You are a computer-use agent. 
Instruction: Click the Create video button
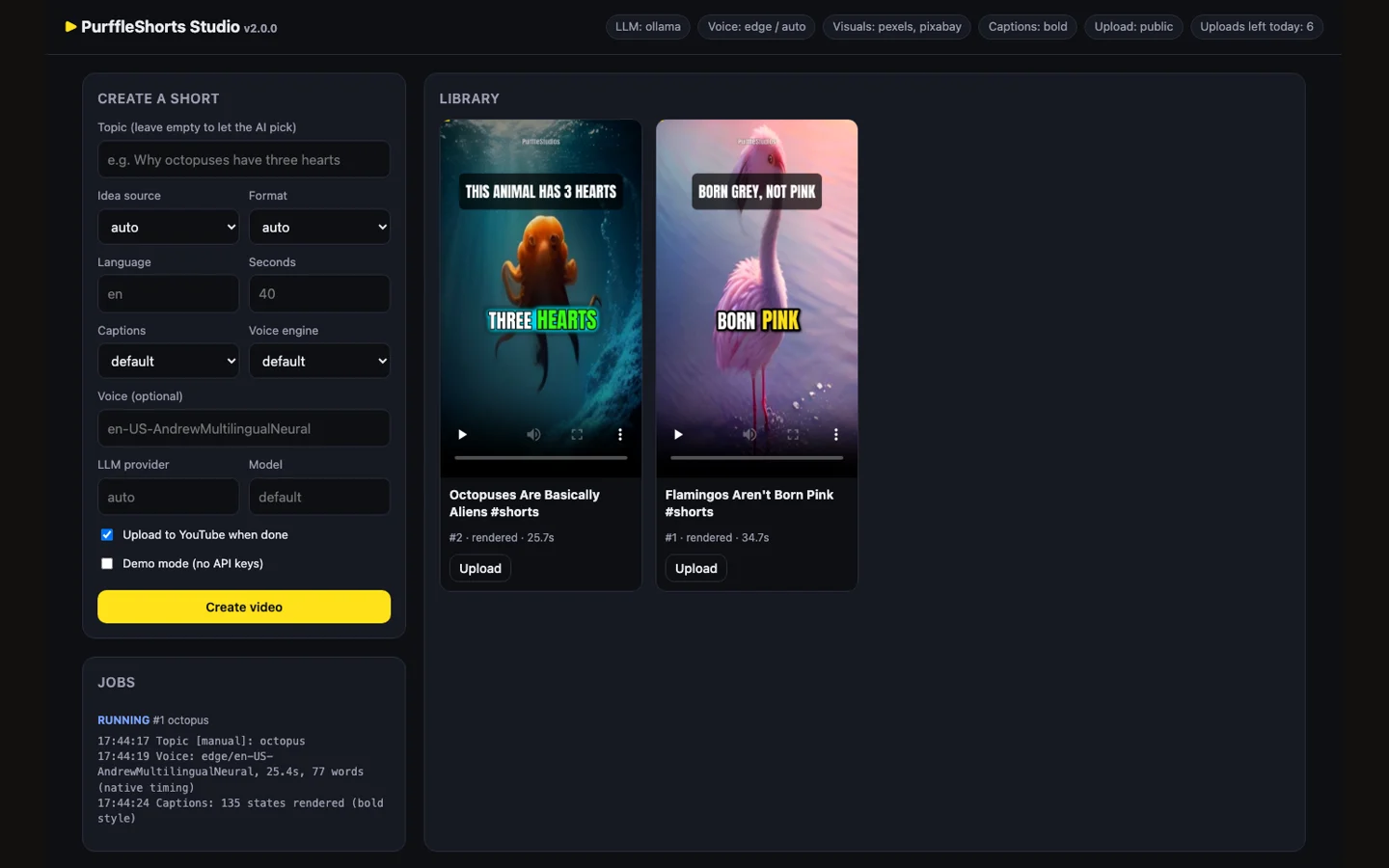(x=244, y=607)
